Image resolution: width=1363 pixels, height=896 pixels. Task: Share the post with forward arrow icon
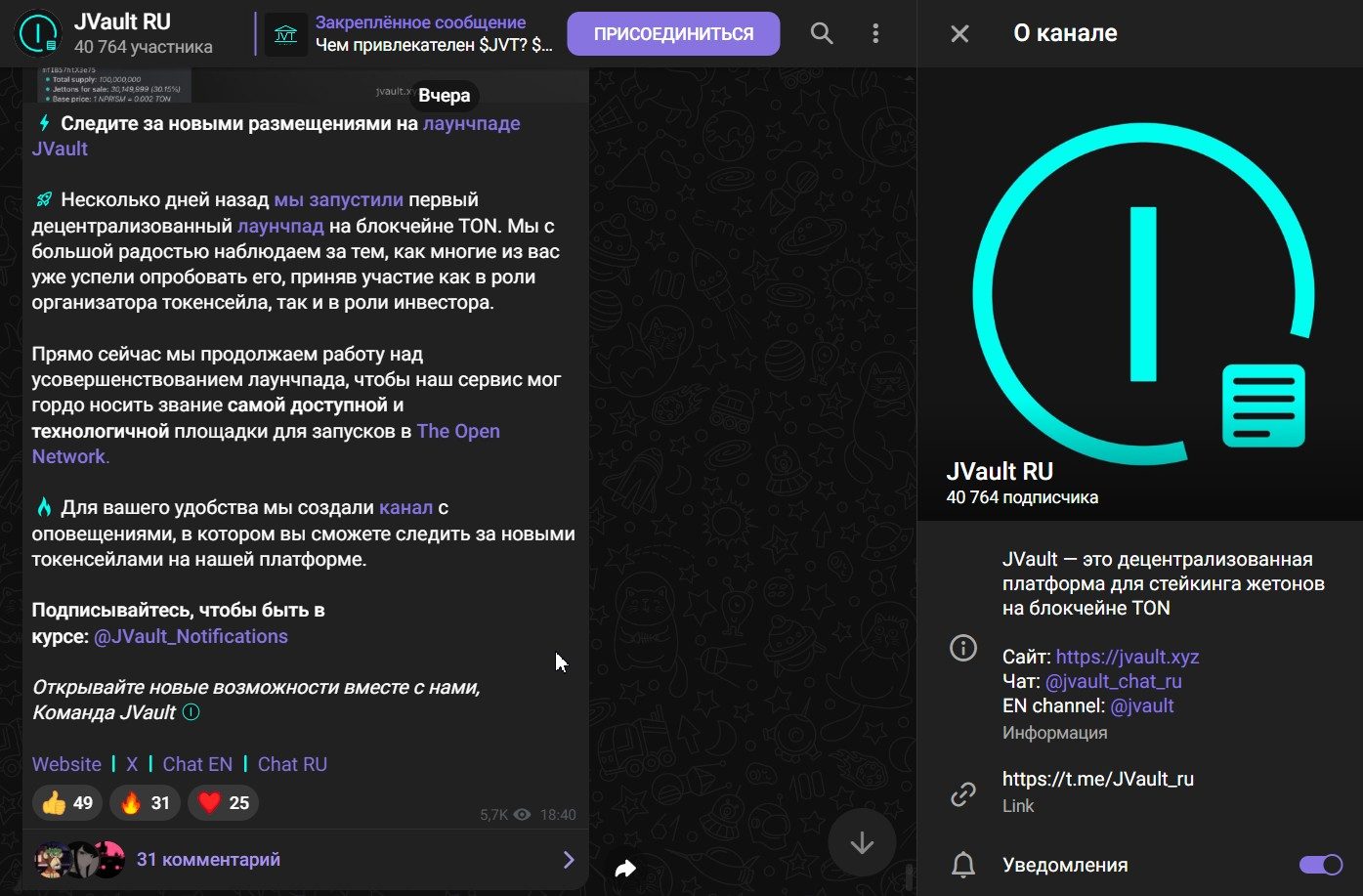coord(625,868)
